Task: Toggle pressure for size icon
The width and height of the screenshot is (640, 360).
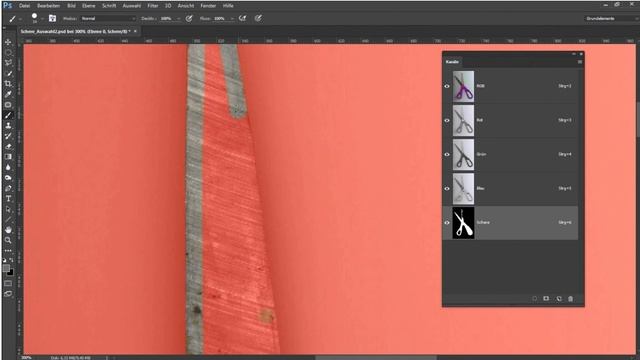Action: tap(258, 18)
